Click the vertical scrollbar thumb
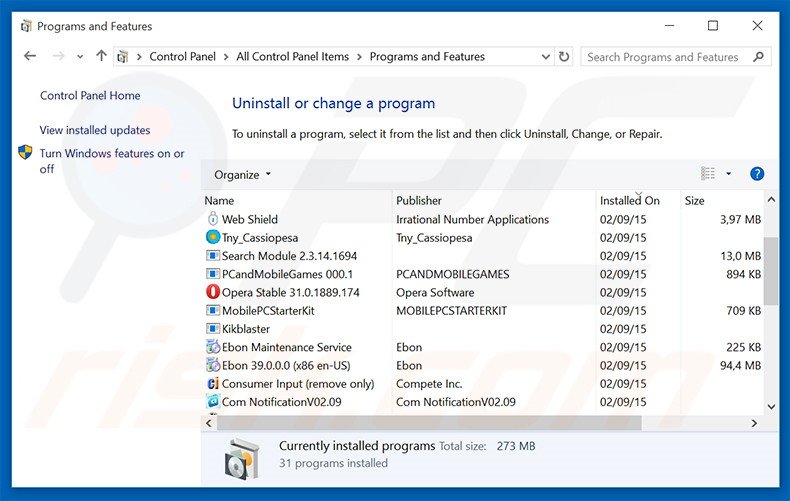Image resolution: width=790 pixels, height=501 pixels. coord(771,271)
